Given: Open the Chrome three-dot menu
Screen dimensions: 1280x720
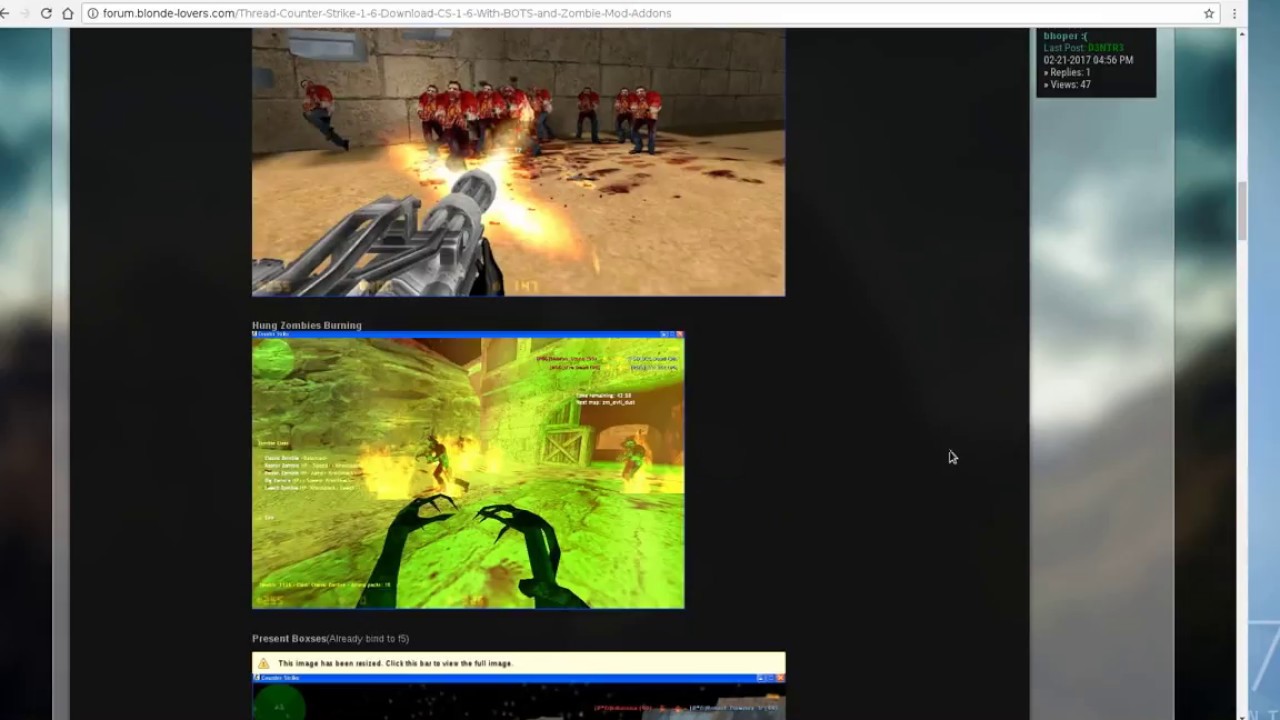Looking at the screenshot, I should (x=1235, y=13).
